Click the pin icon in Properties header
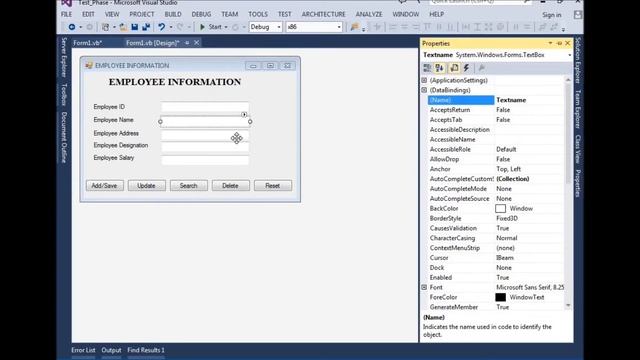 tap(559, 43)
